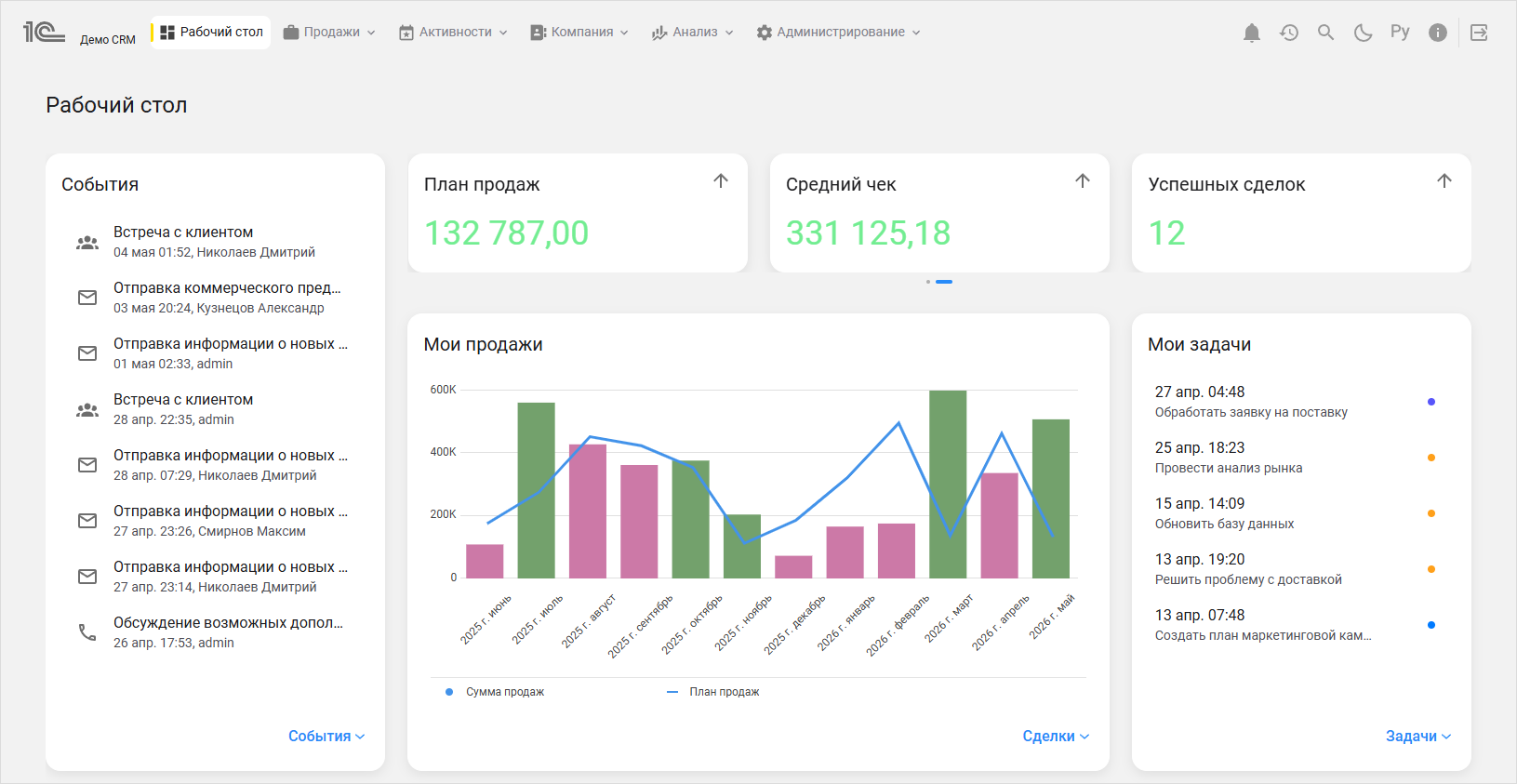The height and width of the screenshot is (784, 1517).
Task: Click arrow icon on Успешных сделок card
Action: [x=1444, y=180]
